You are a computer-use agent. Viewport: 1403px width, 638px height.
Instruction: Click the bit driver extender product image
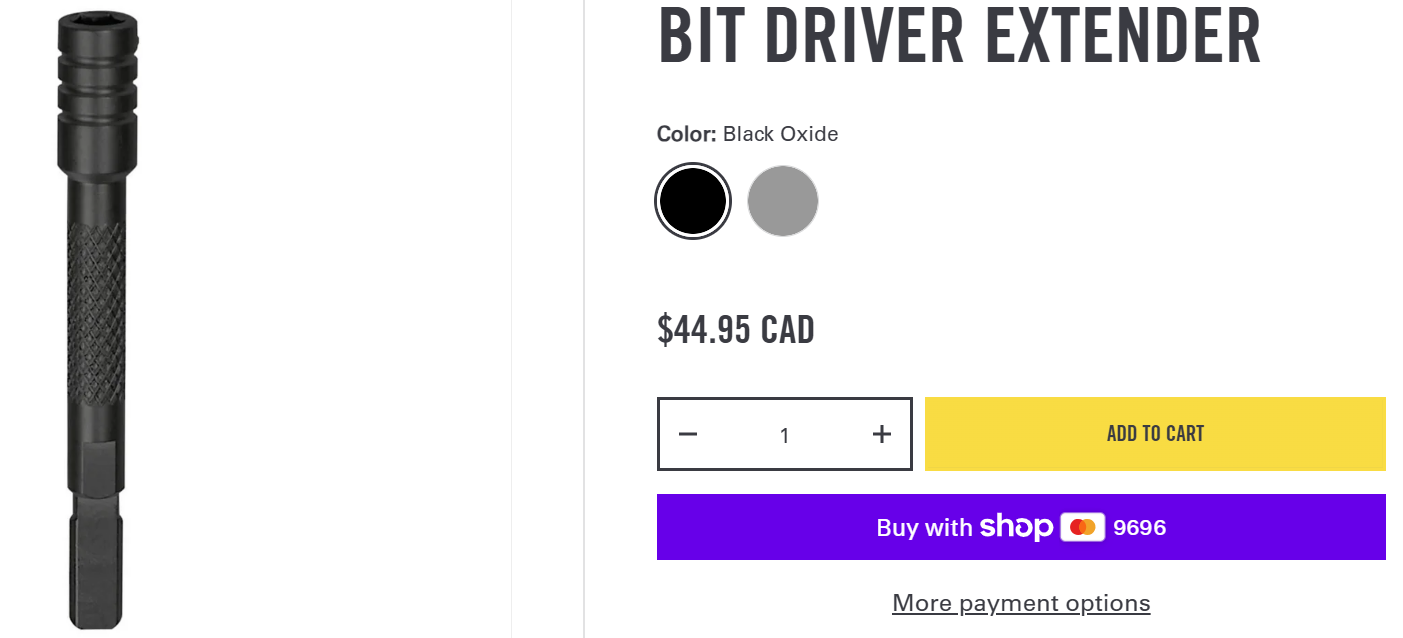97,319
